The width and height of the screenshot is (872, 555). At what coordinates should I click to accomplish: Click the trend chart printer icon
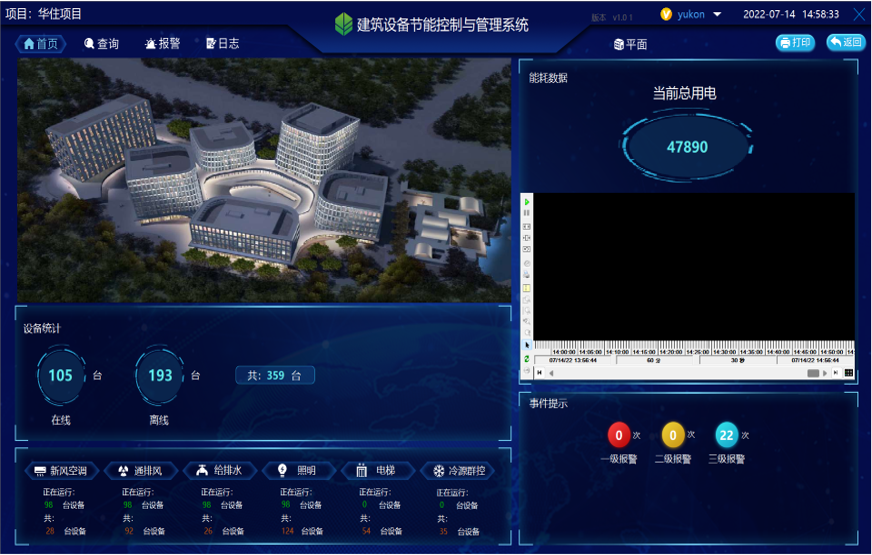point(527,275)
